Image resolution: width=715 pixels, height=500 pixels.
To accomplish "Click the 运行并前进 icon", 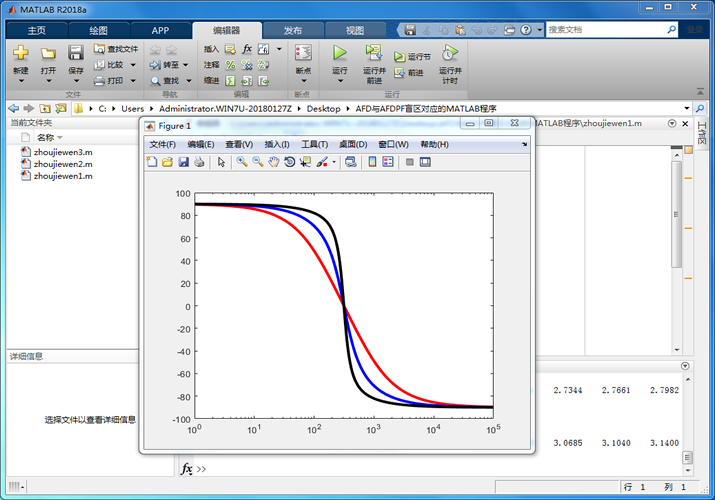I will (x=374, y=53).
